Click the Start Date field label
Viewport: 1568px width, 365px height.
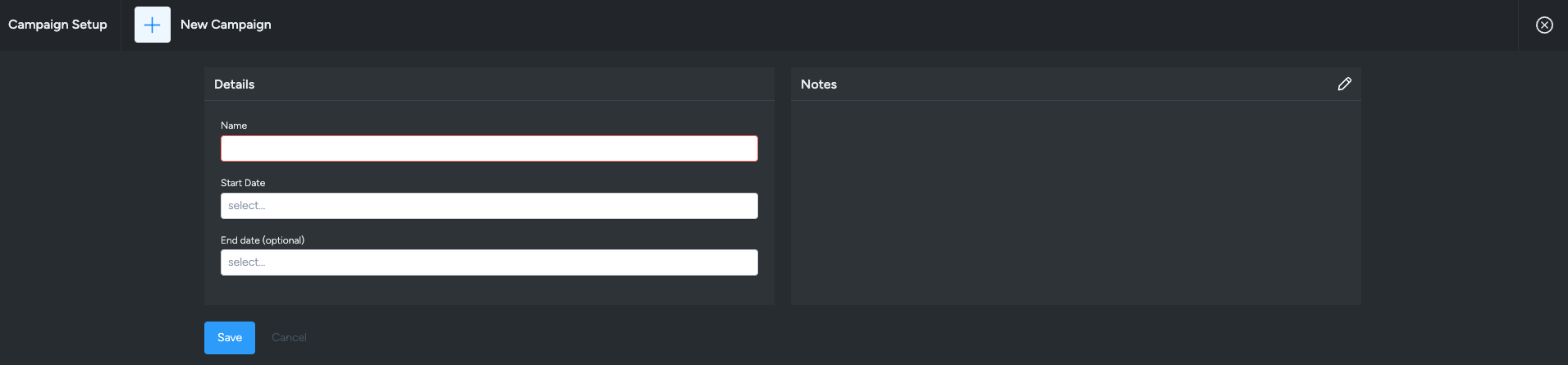(x=243, y=183)
